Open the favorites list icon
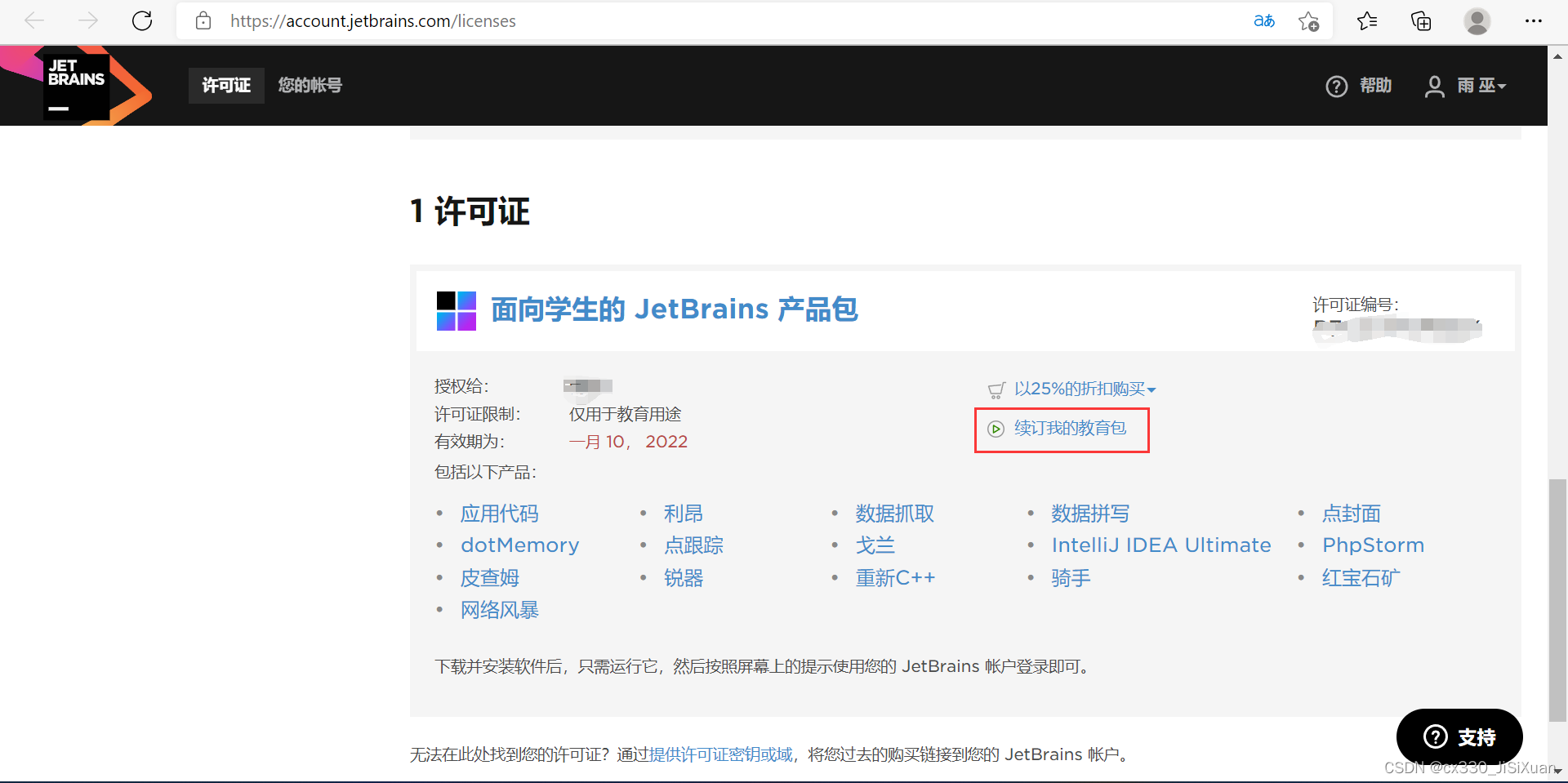Screen dimensions: 1568x783 1367,20
